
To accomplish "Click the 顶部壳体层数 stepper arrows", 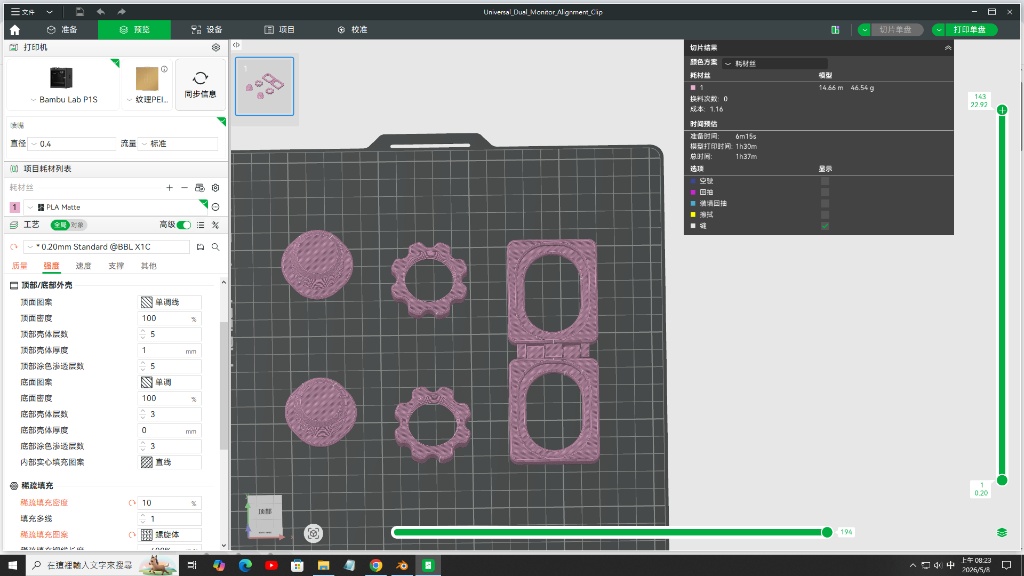I will coord(143,334).
